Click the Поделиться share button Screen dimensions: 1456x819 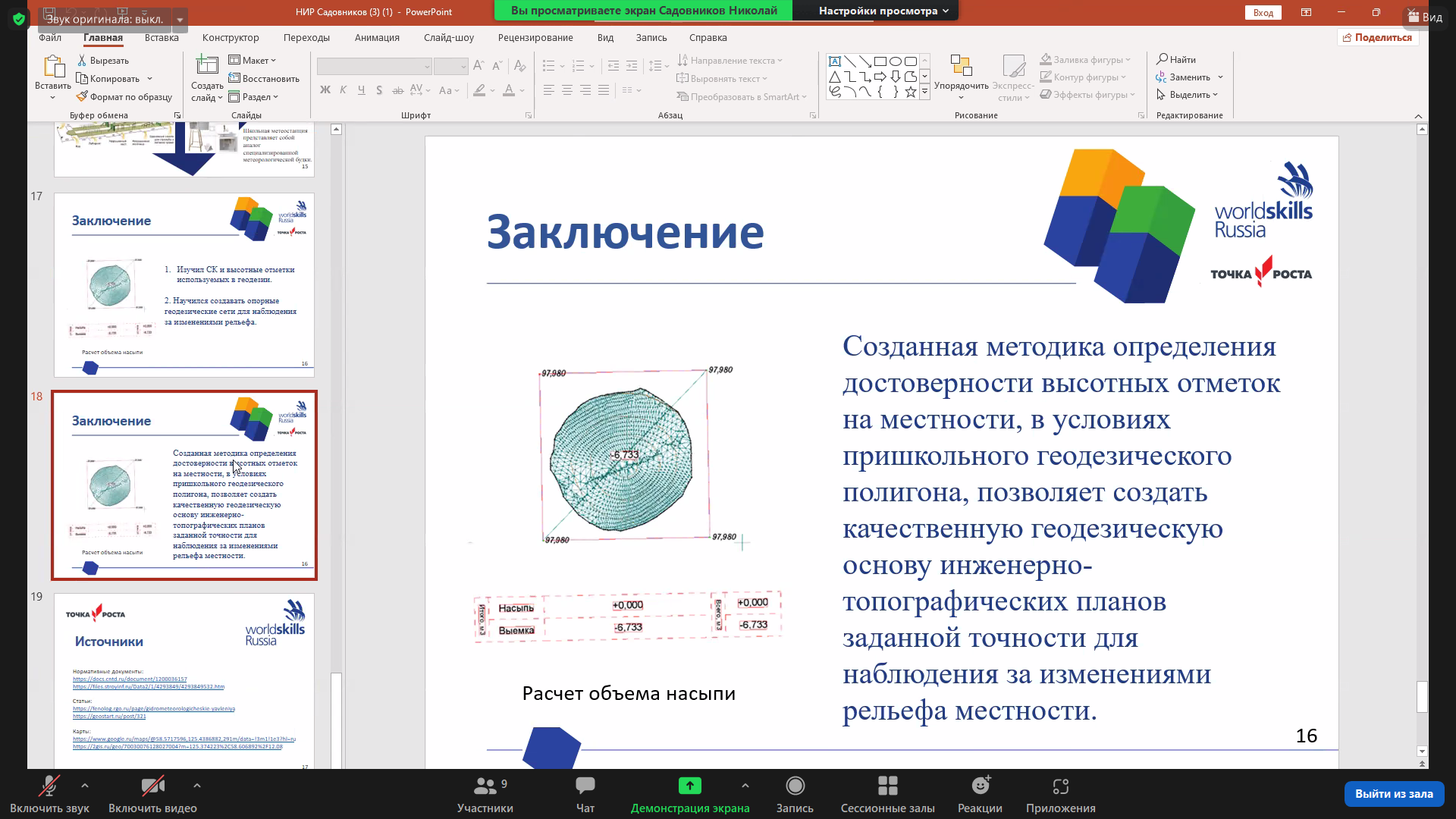pyautogui.click(x=1377, y=37)
